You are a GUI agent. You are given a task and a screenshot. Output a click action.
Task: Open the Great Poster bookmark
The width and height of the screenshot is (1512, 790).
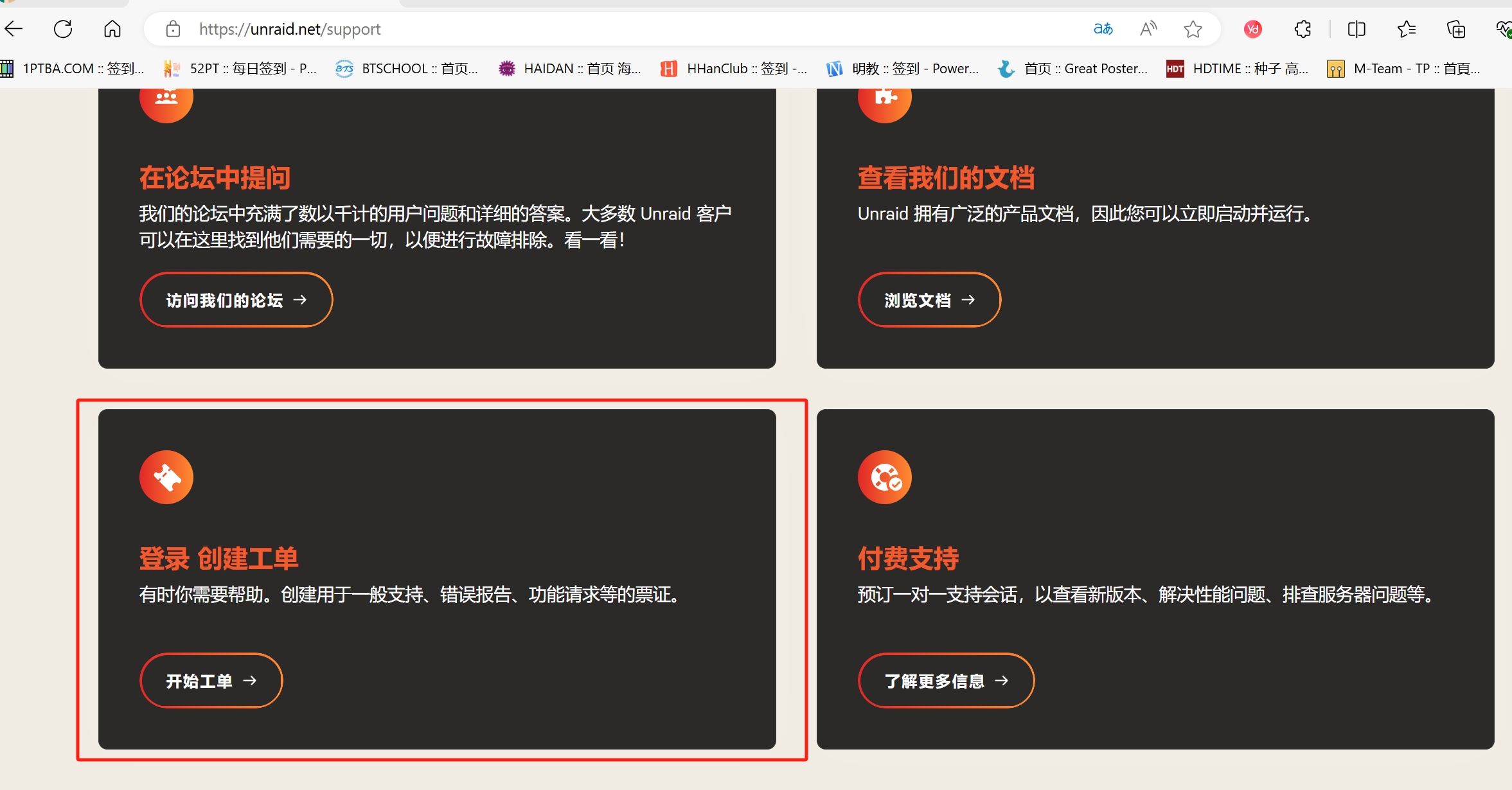1072,68
